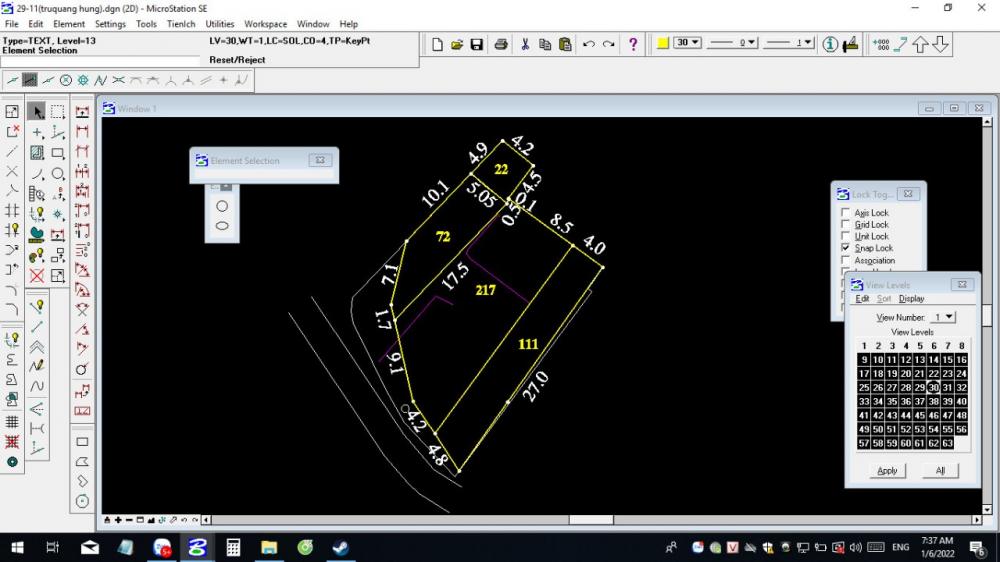The height and width of the screenshot is (562, 1000).
Task: Click the Apply button in View Levels
Action: pos(887,470)
